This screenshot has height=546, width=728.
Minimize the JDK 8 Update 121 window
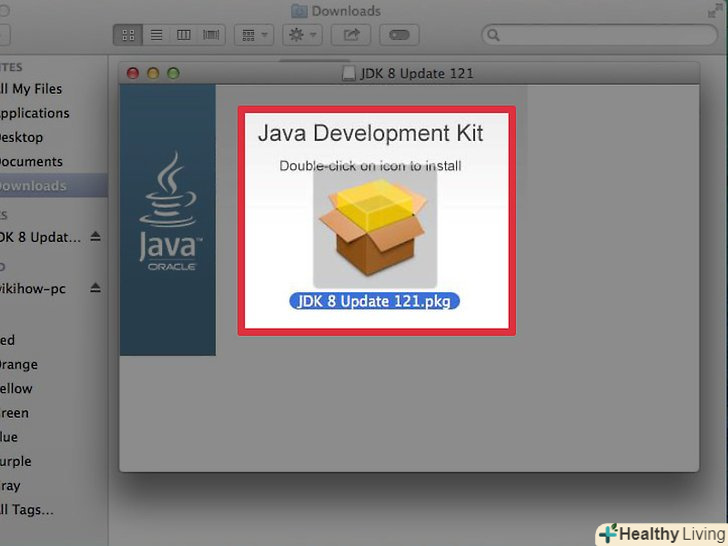(x=153, y=73)
